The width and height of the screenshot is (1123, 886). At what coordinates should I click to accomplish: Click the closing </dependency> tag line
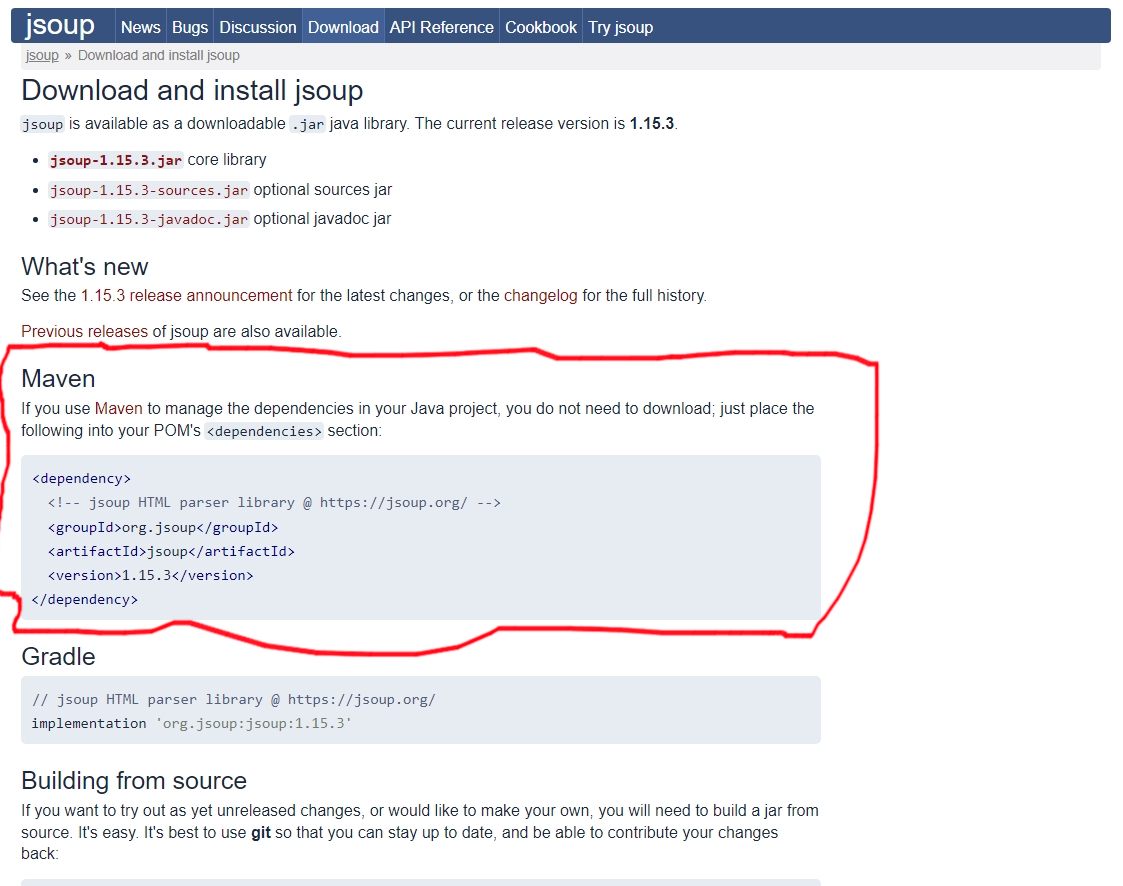pyautogui.click(x=85, y=600)
